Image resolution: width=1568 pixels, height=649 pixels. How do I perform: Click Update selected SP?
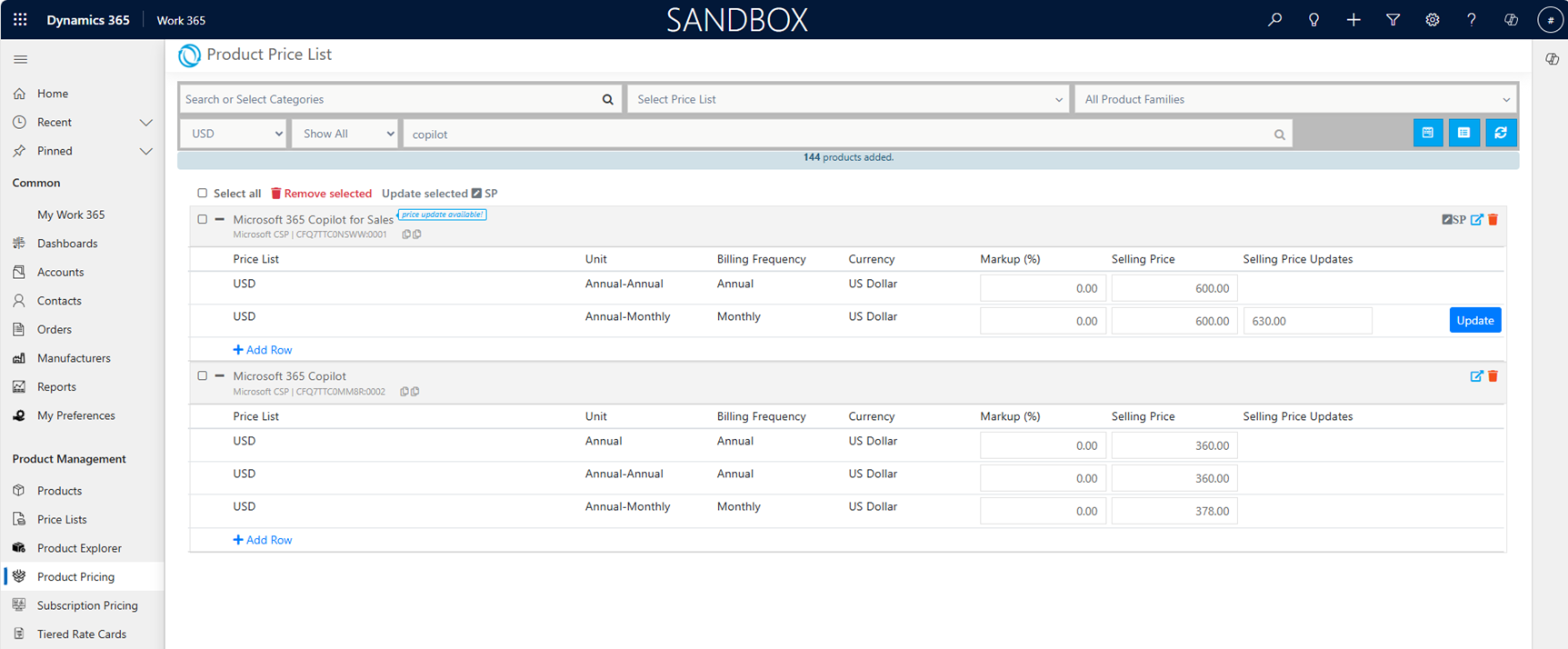click(440, 194)
